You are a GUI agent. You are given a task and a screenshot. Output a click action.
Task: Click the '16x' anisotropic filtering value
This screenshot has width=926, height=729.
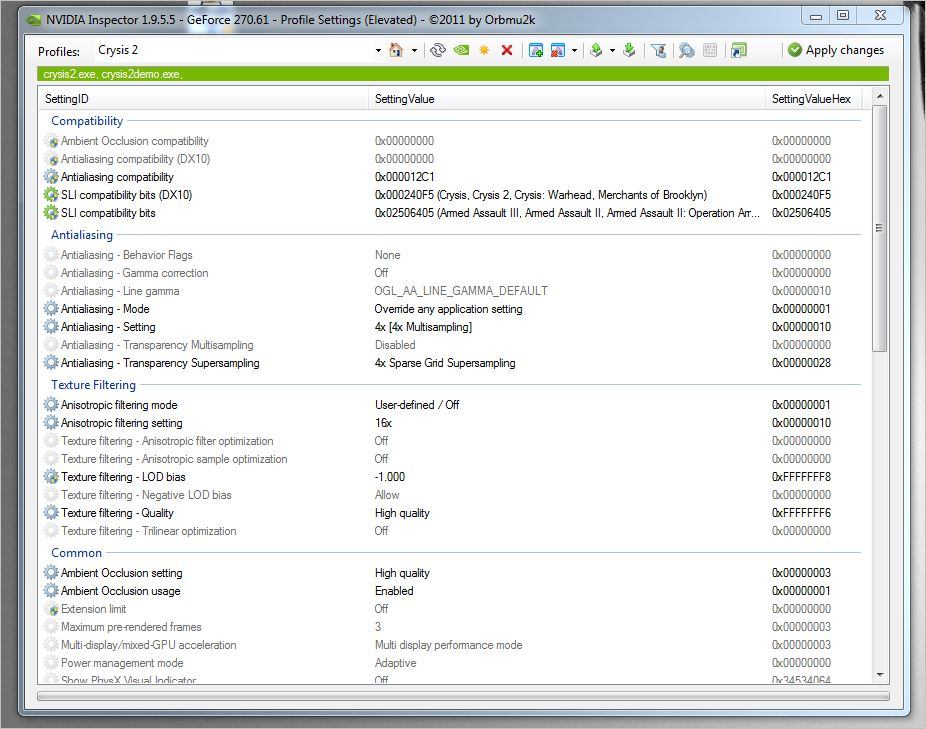[383, 423]
